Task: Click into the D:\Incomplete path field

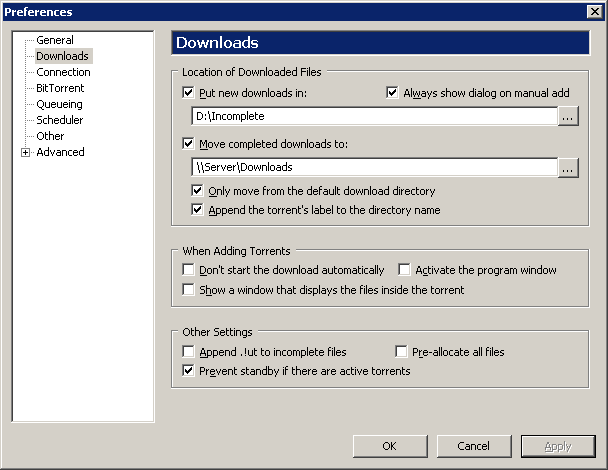Action: (x=375, y=116)
